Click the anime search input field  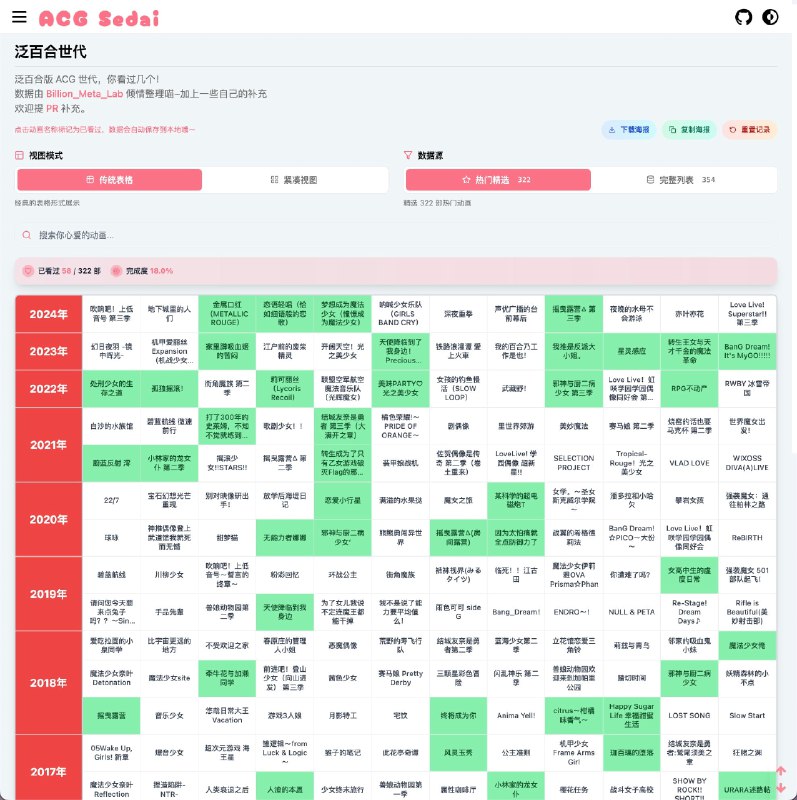point(400,236)
